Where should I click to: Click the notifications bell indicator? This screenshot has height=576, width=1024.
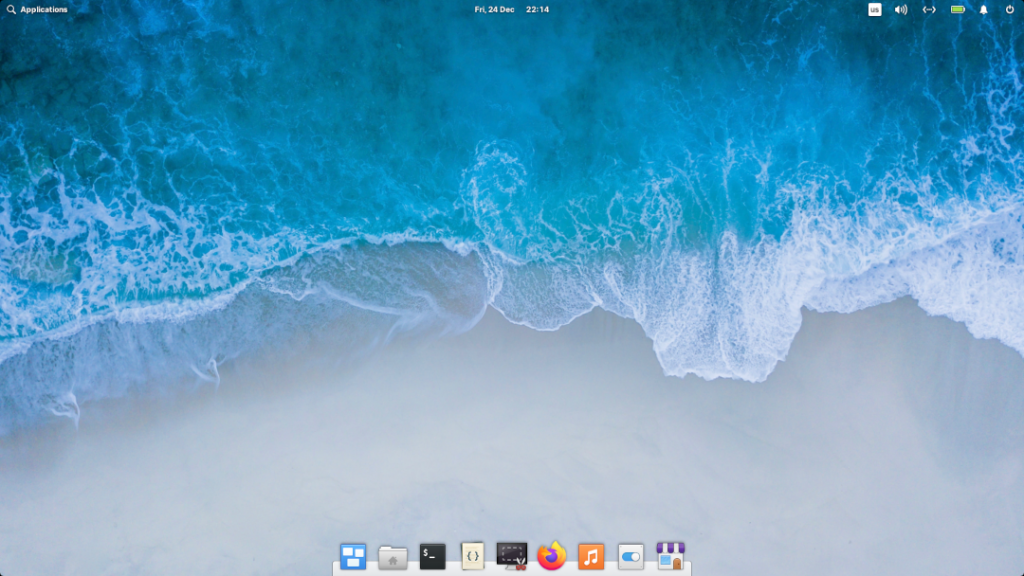[x=982, y=11]
